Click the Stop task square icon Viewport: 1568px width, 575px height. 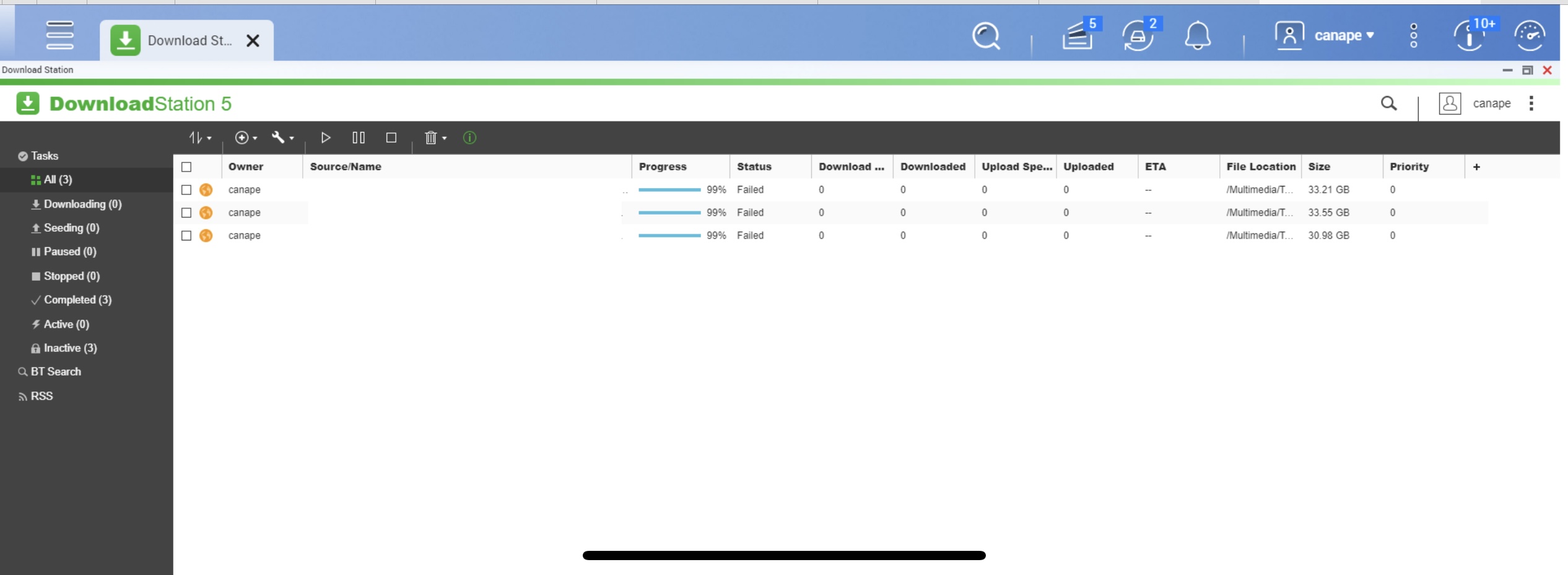391,138
